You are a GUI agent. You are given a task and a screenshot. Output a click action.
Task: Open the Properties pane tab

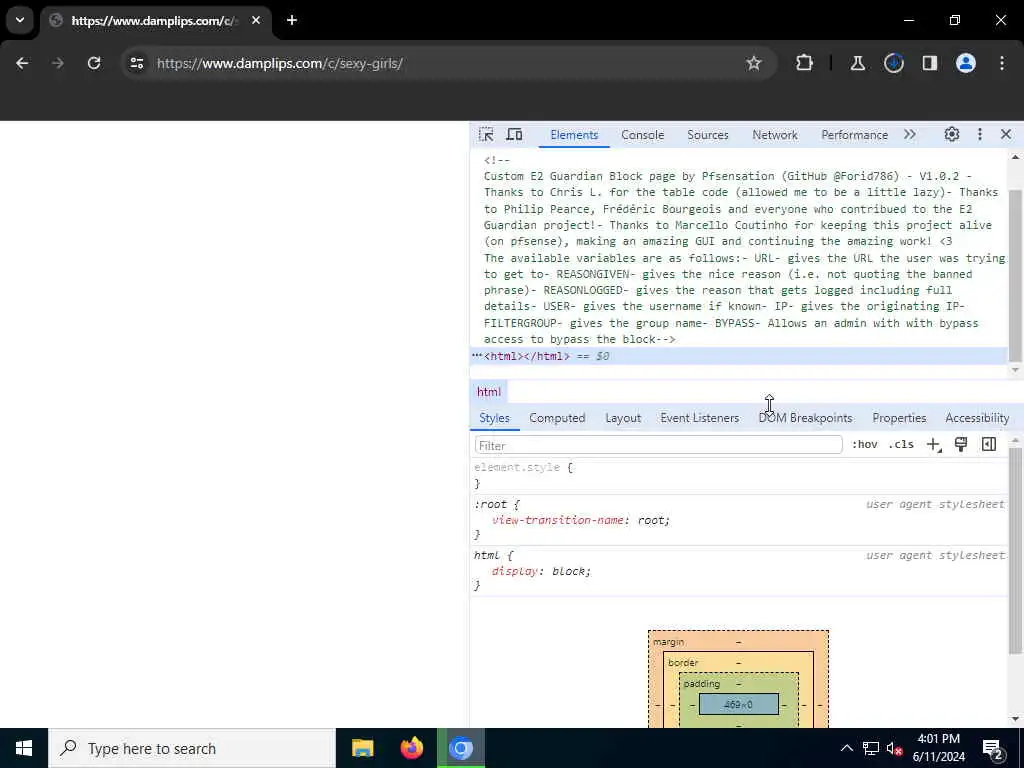[899, 418]
